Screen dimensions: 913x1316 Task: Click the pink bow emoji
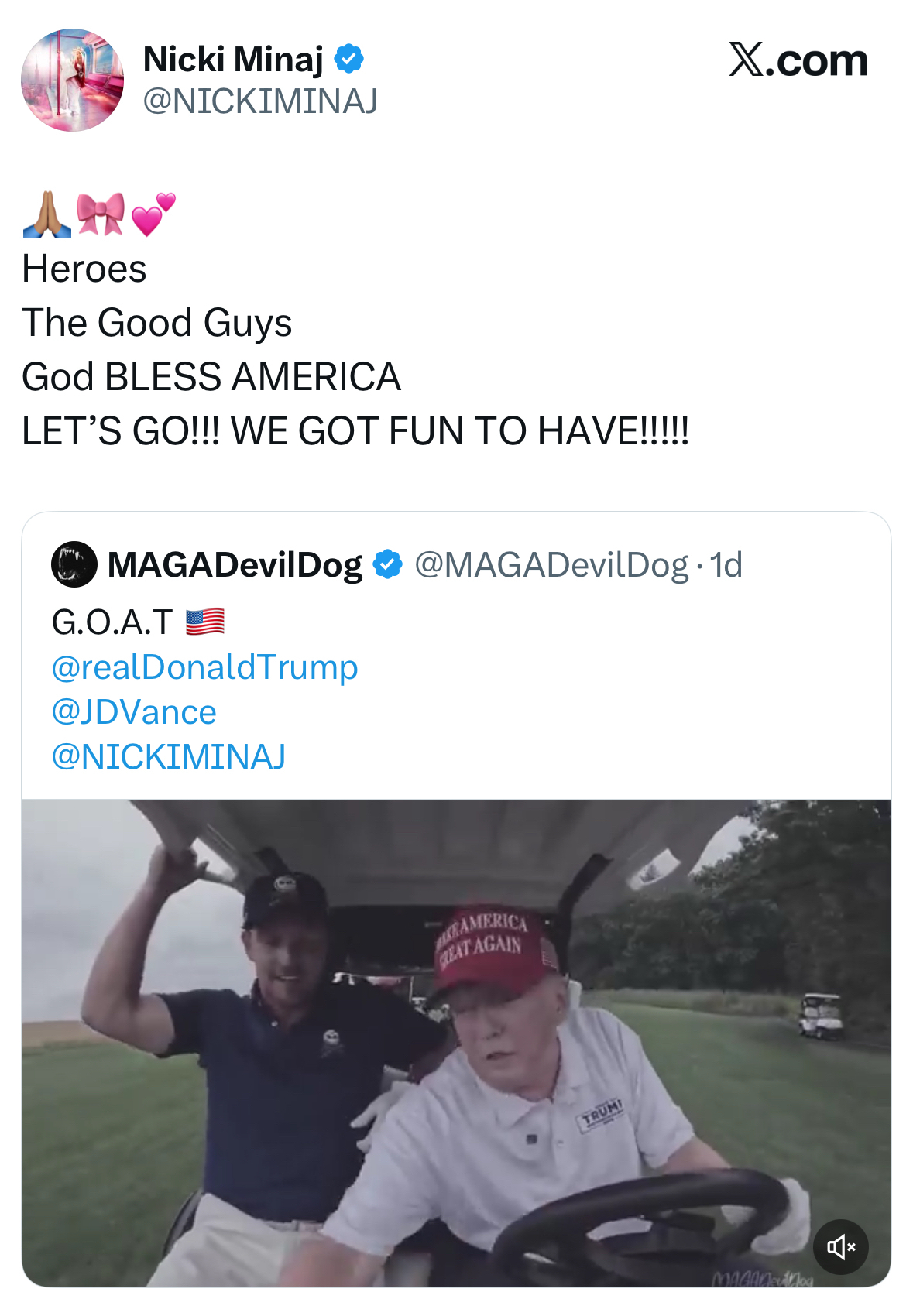pyautogui.click(x=101, y=214)
